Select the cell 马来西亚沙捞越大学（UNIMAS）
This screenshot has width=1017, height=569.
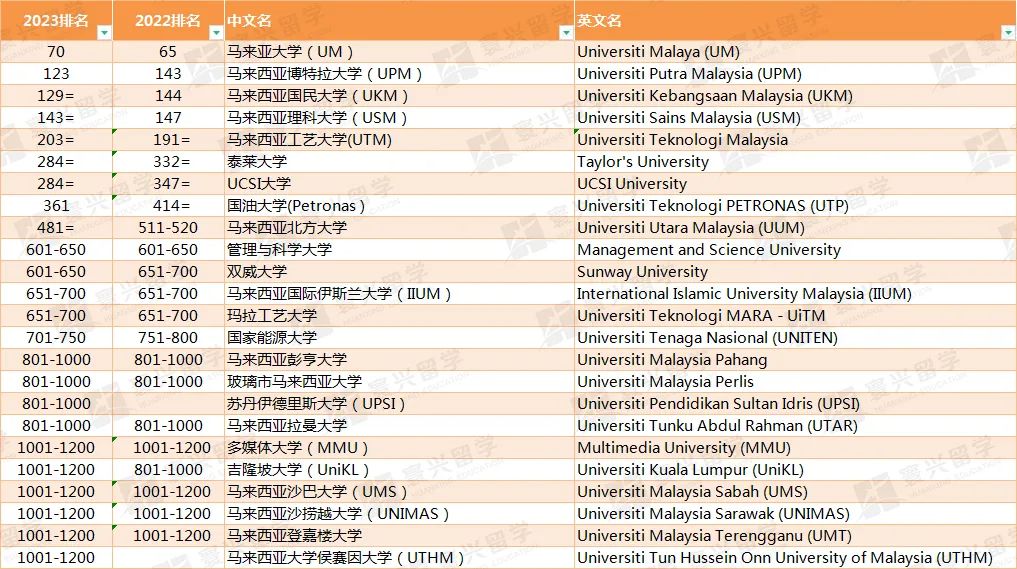[x=400, y=515]
